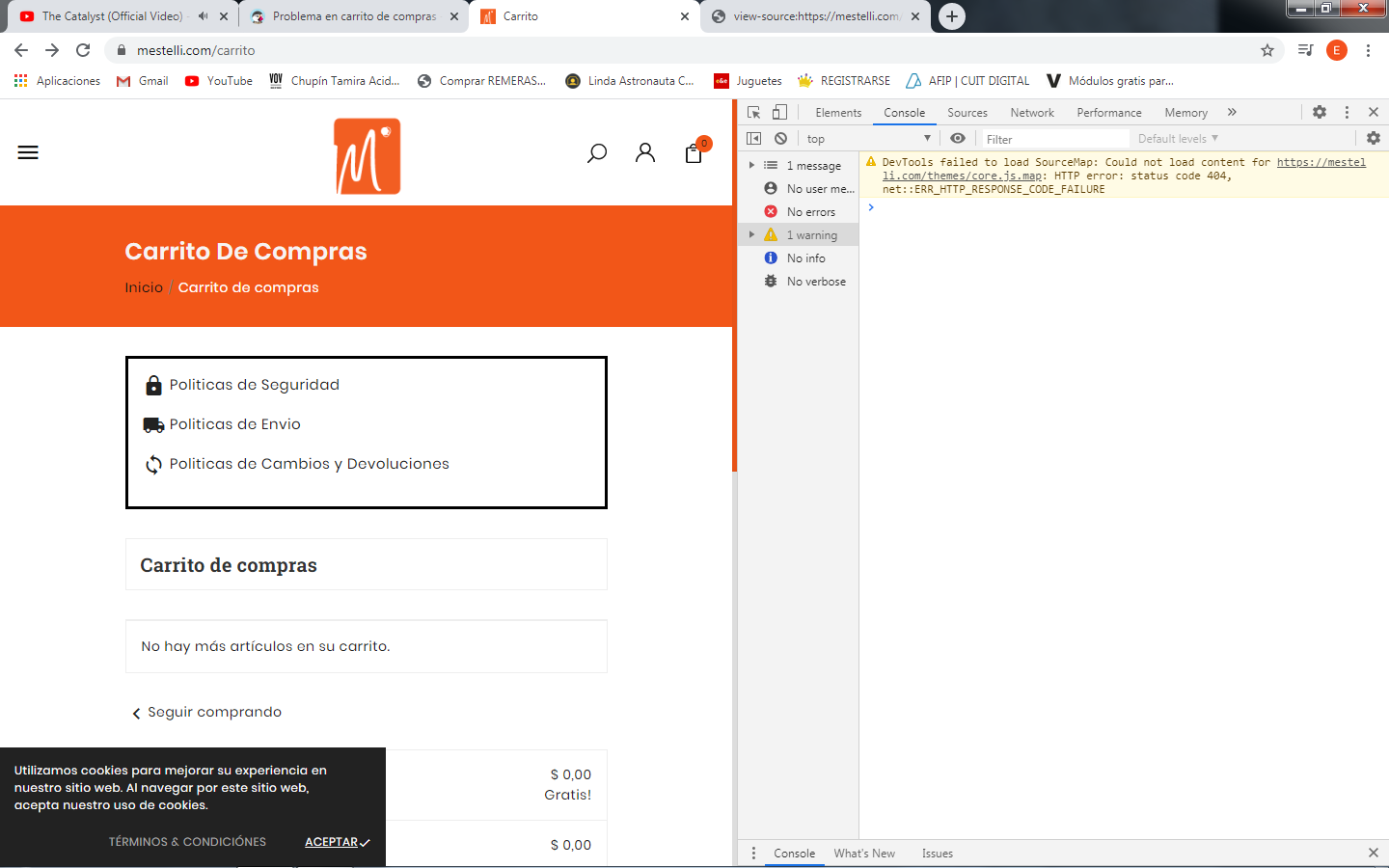Viewport: 1389px width, 868px height.
Task: Open console settings gear
Action: (x=1374, y=138)
